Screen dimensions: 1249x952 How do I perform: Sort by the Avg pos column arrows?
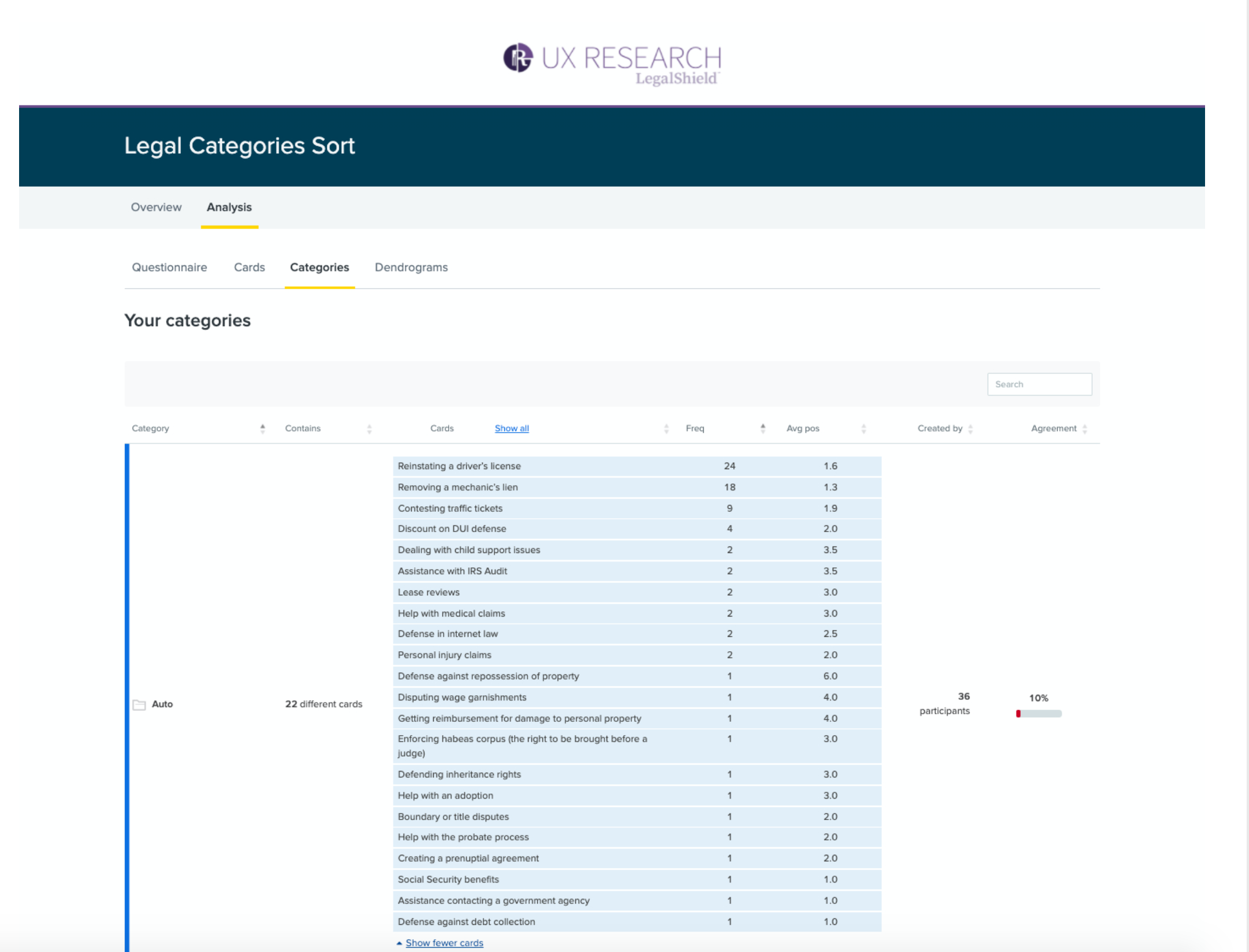click(x=863, y=429)
